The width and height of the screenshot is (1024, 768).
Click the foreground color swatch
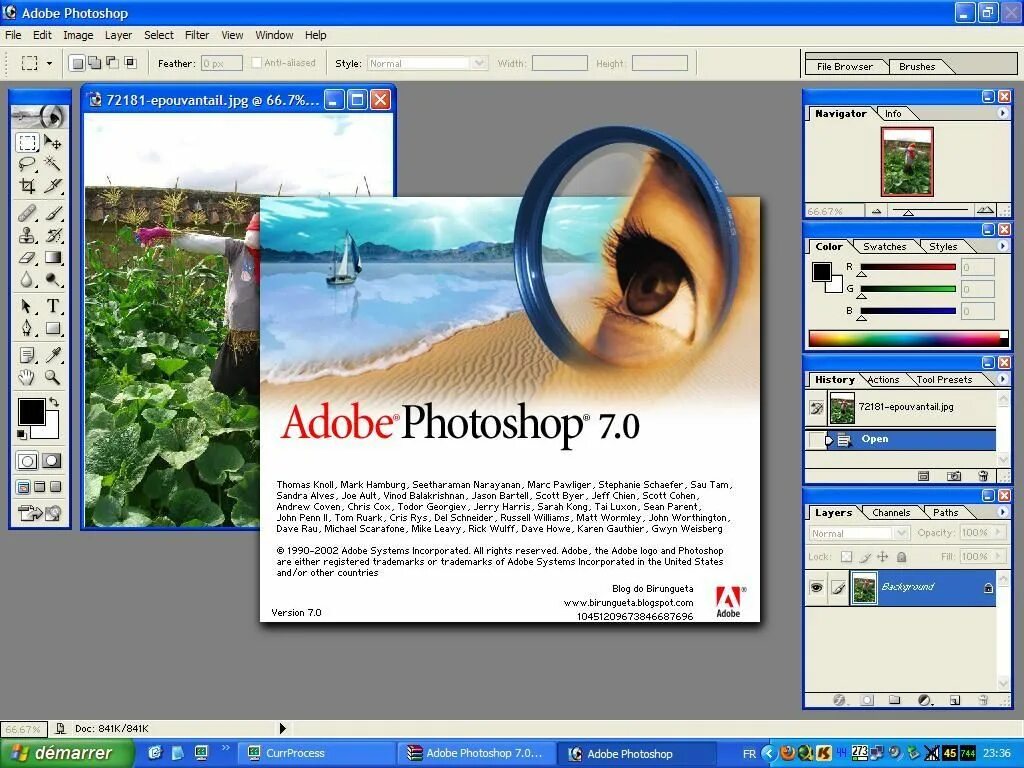click(x=30, y=412)
